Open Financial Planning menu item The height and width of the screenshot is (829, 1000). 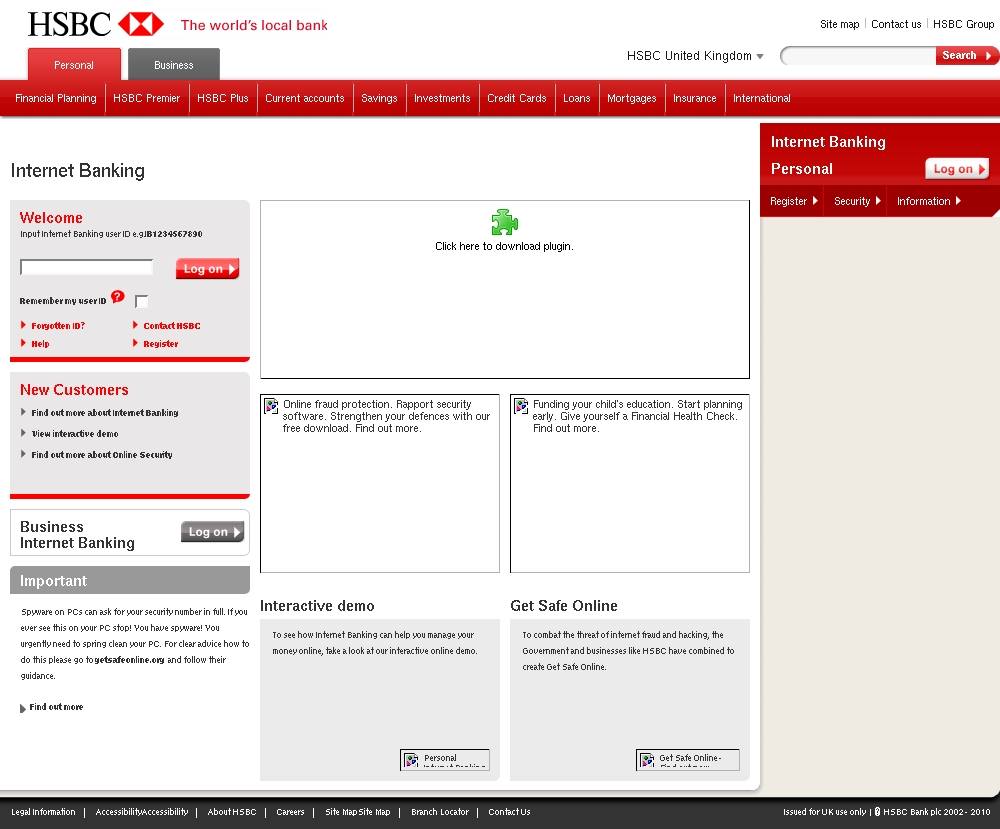[x=55, y=98]
